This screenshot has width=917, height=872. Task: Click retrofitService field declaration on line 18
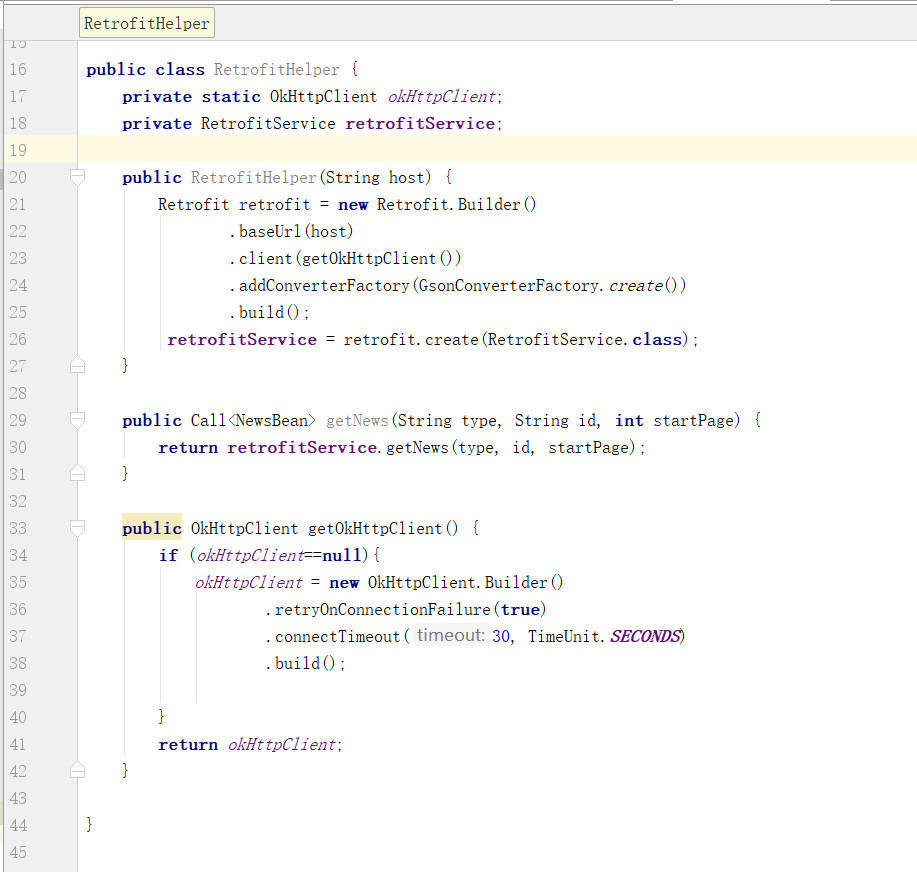[420, 123]
